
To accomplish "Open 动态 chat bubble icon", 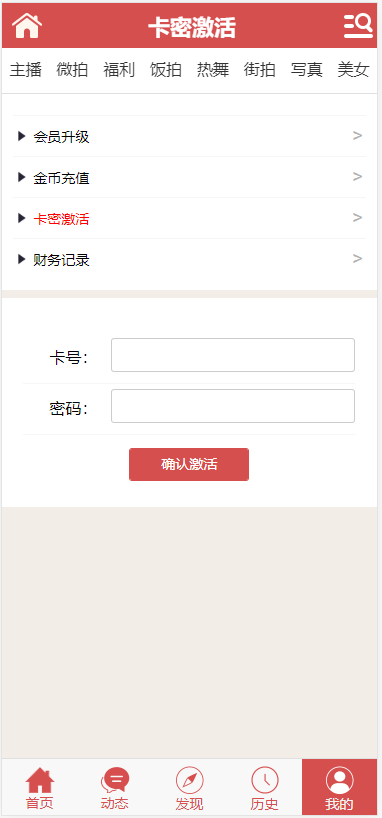I will tap(115, 781).
